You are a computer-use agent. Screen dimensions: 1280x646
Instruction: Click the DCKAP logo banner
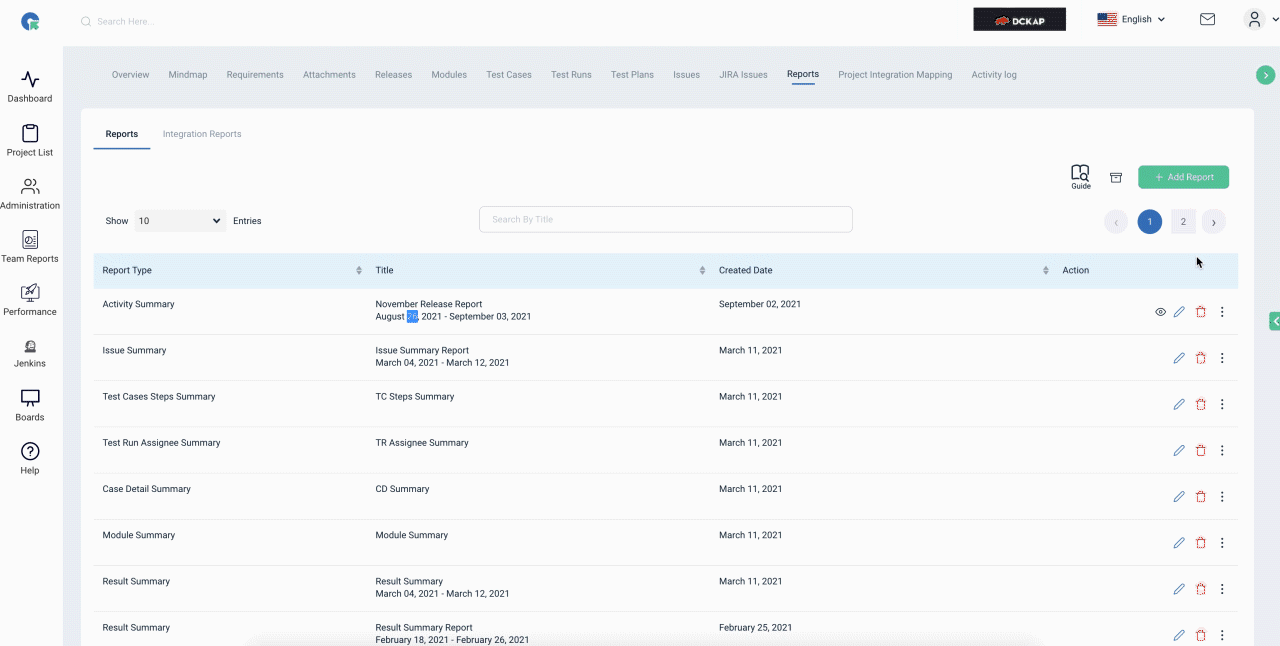tap(1019, 19)
